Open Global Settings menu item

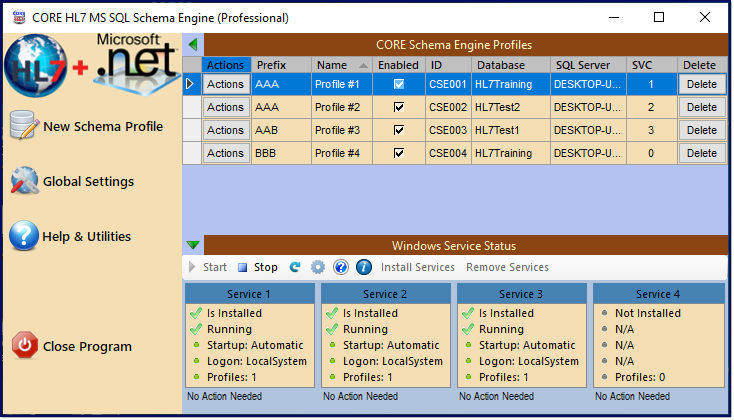pos(88,182)
